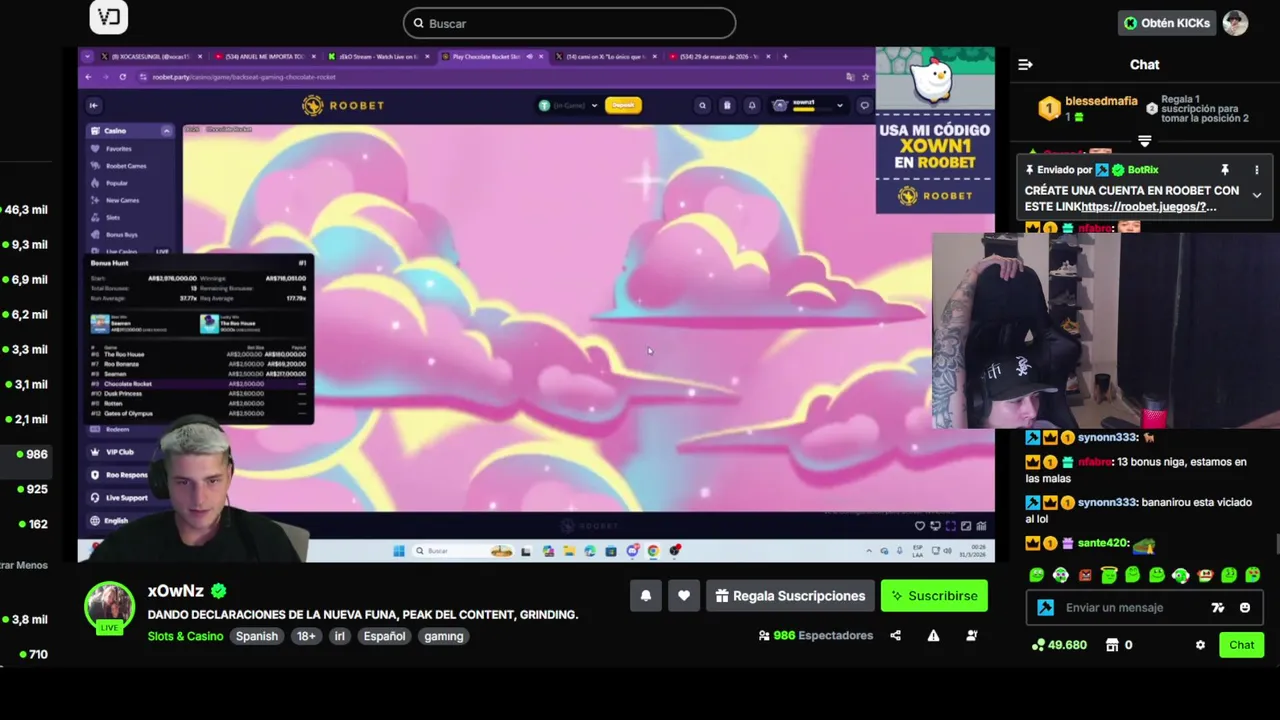Click Roobet notifications bell icon
Screen dimensions: 1280x720
tap(752, 105)
